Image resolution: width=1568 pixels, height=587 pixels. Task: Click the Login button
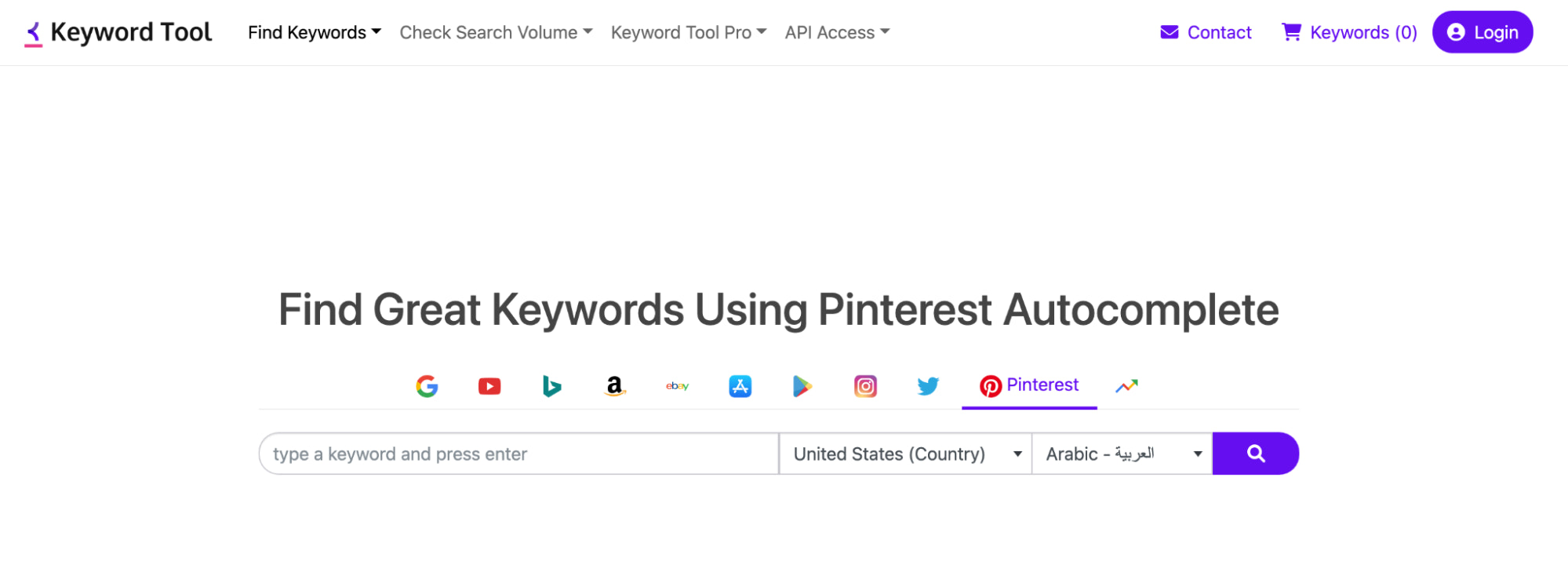click(x=1482, y=32)
